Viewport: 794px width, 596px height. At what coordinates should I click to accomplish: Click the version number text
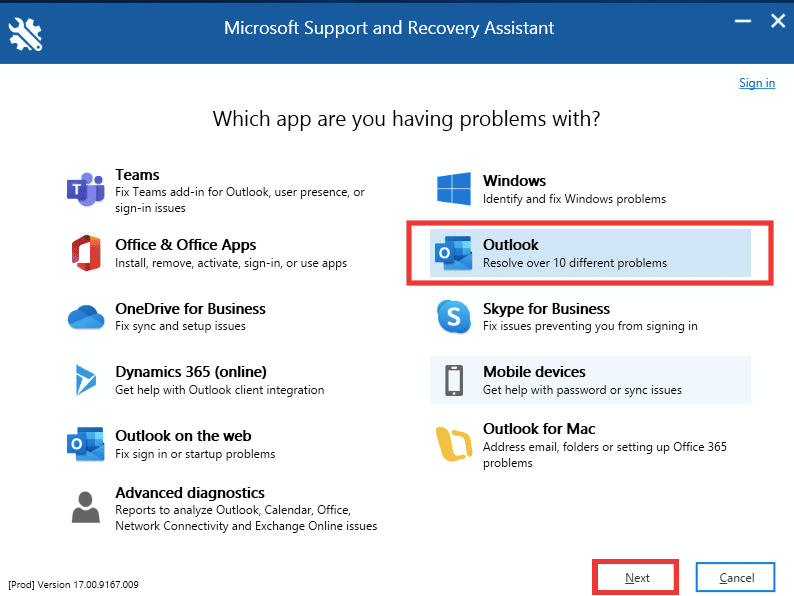coord(73,585)
